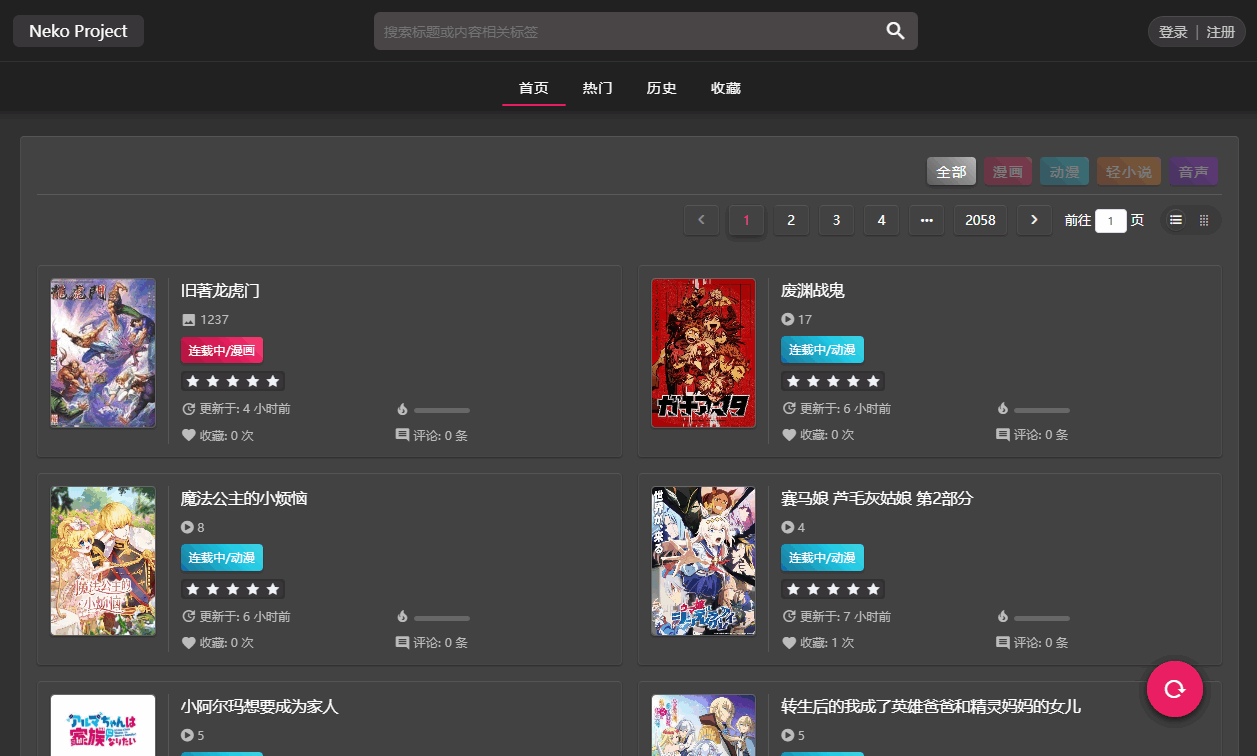Go to next page arrow
This screenshot has width=1257, height=756.
pos(1034,220)
